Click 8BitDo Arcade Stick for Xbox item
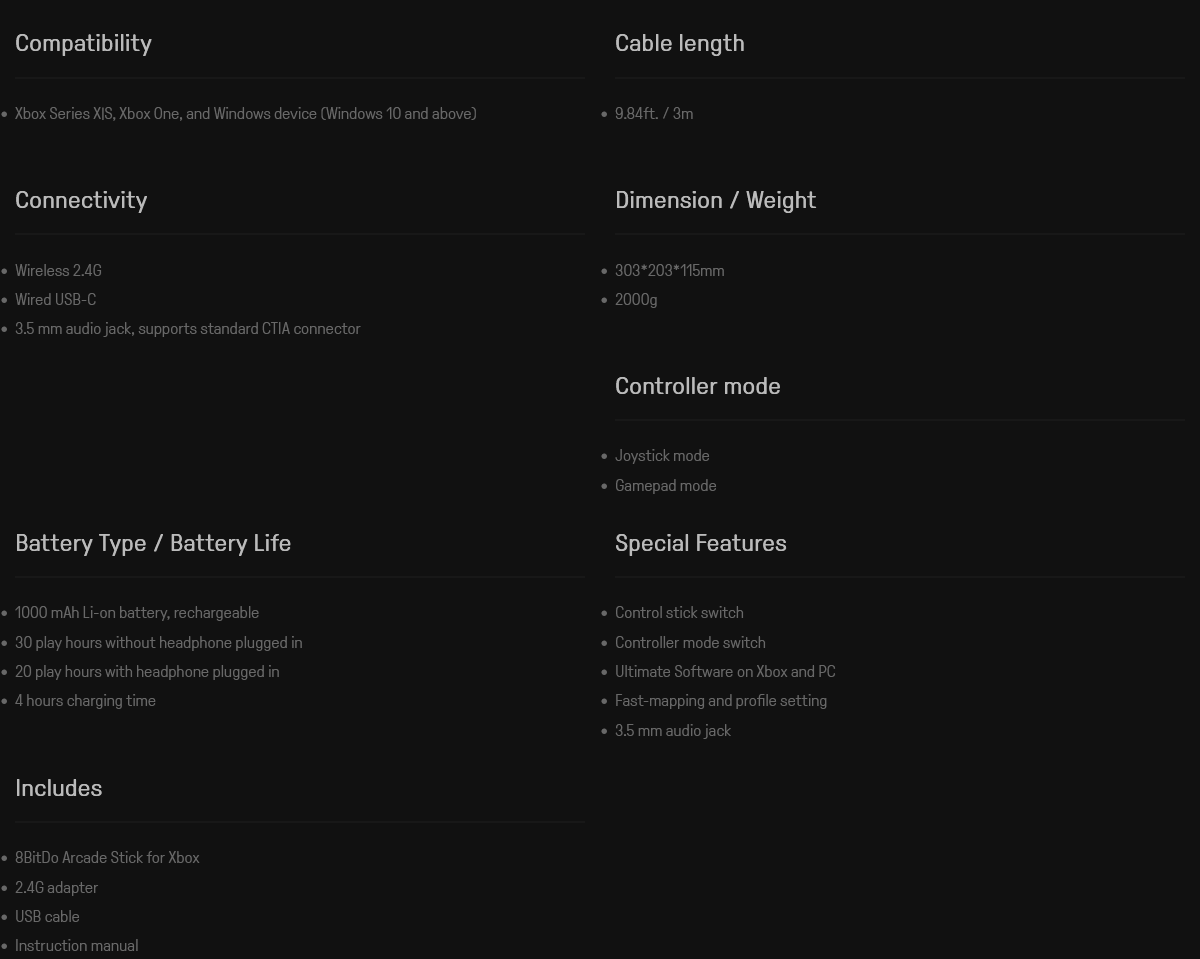The width and height of the screenshot is (1200, 959). [107, 858]
